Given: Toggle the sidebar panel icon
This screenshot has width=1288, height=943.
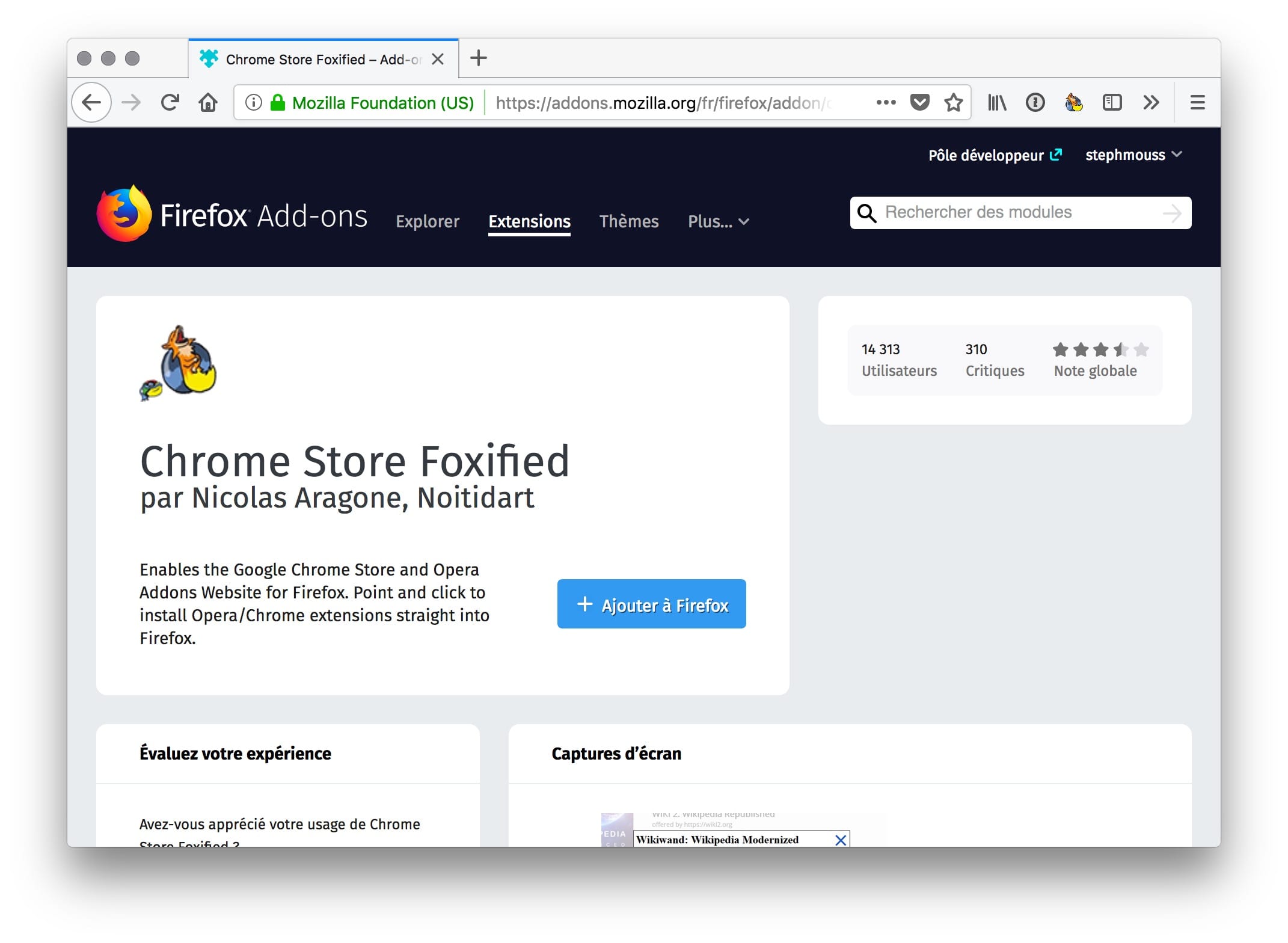Looking at the screenshot, I should coord(1112,103).
